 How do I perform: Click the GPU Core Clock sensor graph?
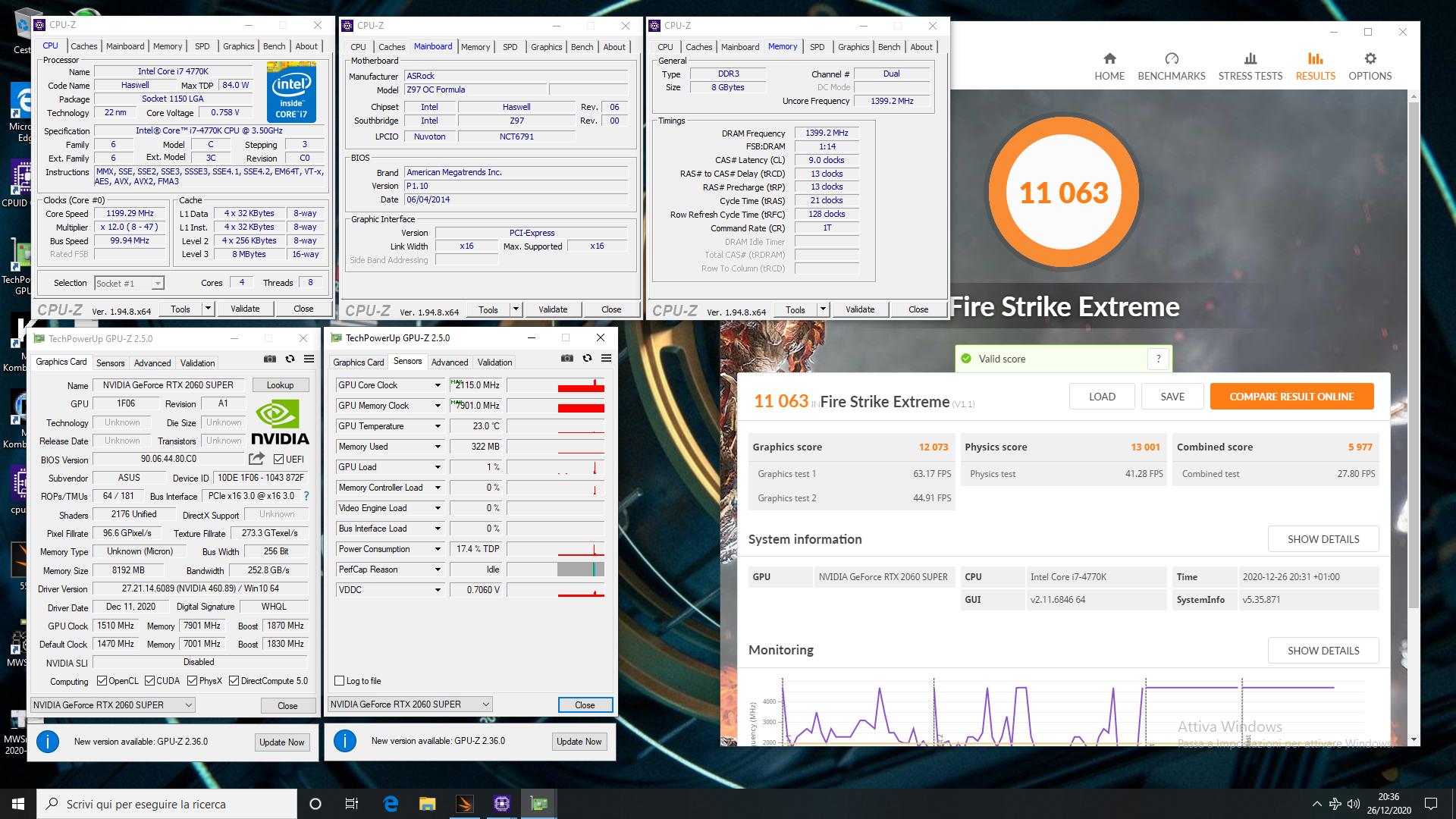pos(556,385)
